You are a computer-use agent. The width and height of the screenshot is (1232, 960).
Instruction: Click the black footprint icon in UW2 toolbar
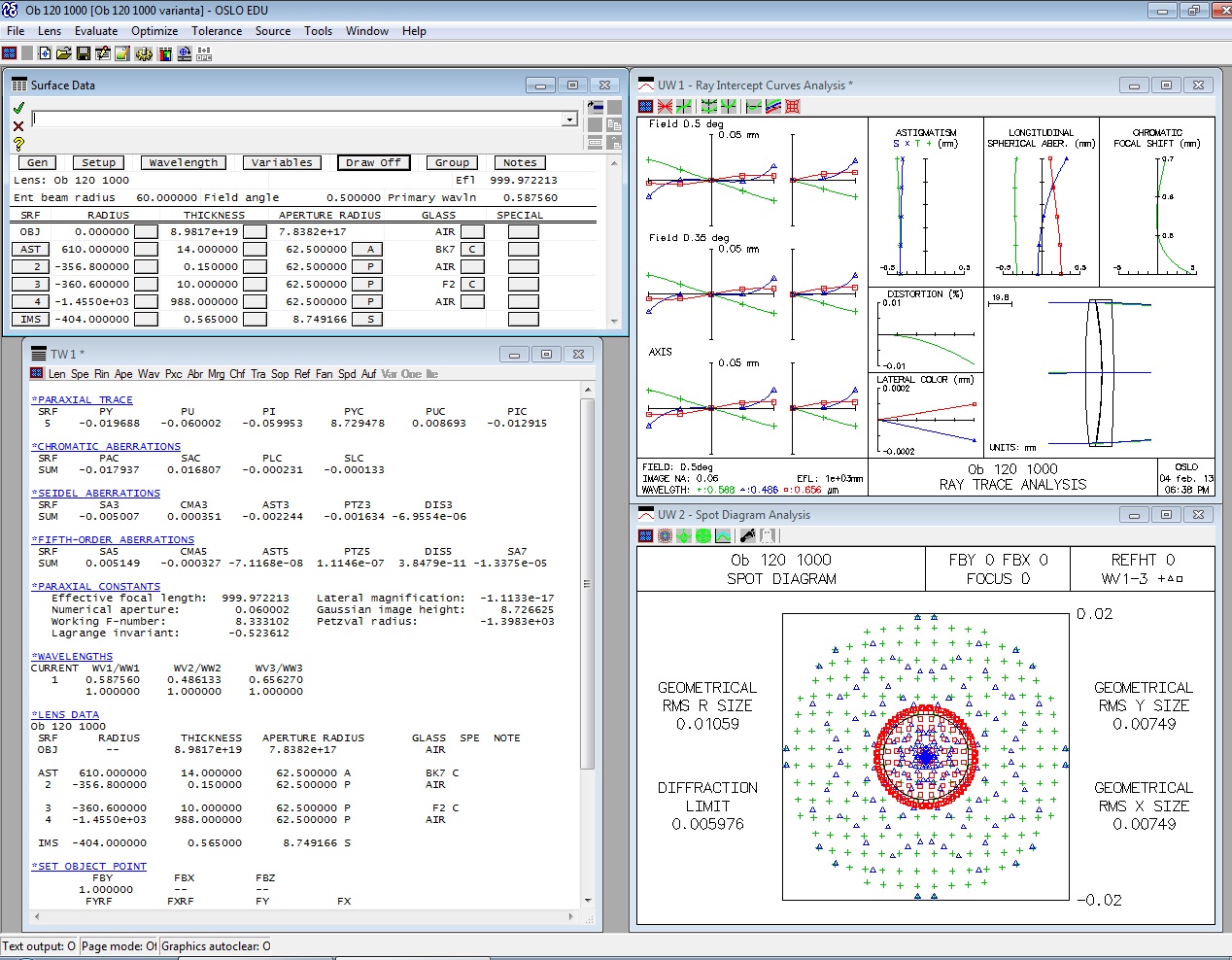pos(747,535)
